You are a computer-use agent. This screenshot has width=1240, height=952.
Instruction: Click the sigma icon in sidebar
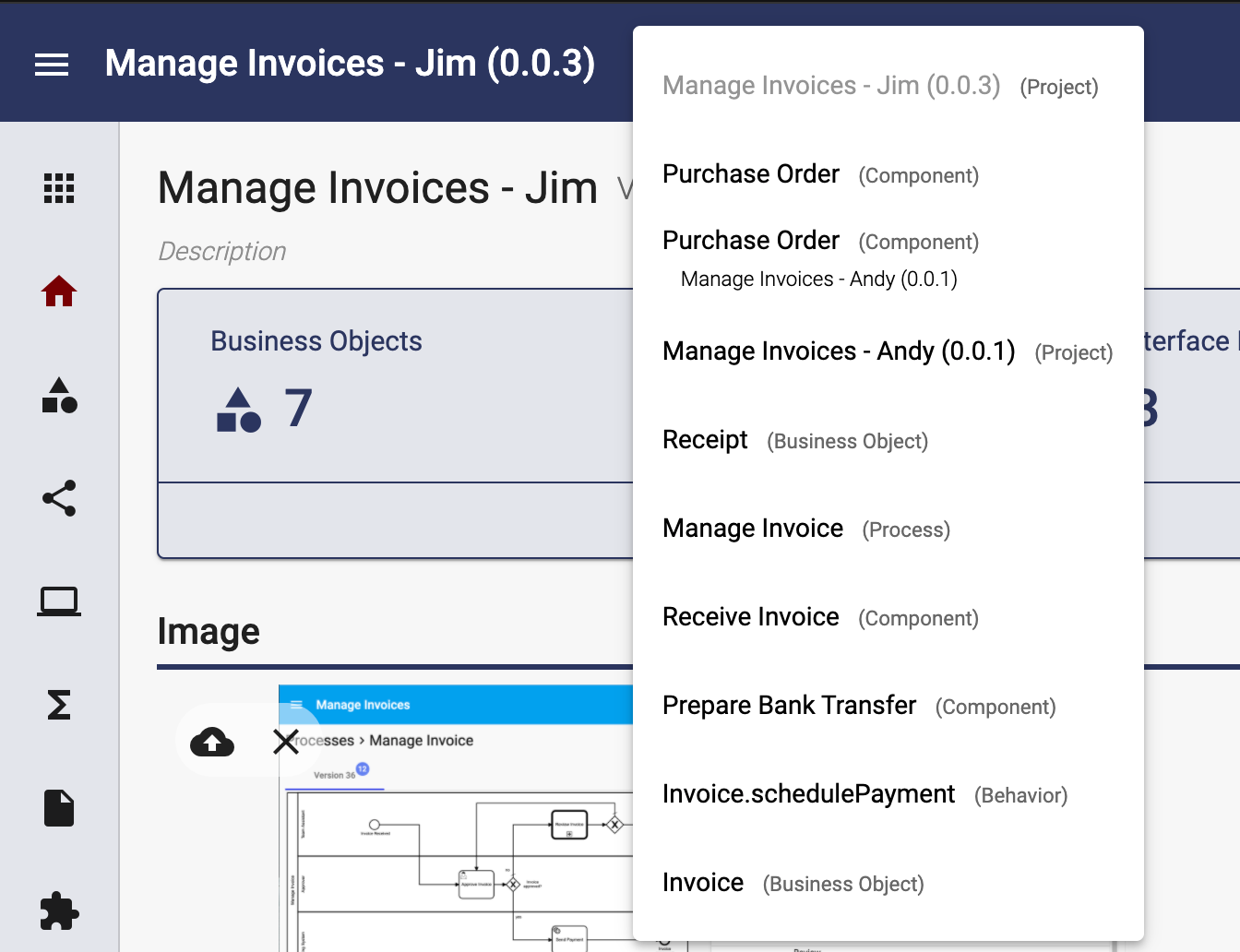point(59,705)
